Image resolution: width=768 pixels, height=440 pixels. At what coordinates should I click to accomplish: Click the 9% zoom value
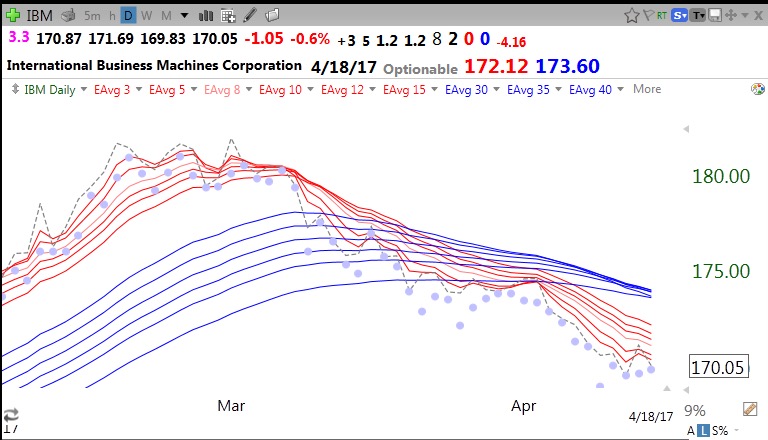(695, 410)
